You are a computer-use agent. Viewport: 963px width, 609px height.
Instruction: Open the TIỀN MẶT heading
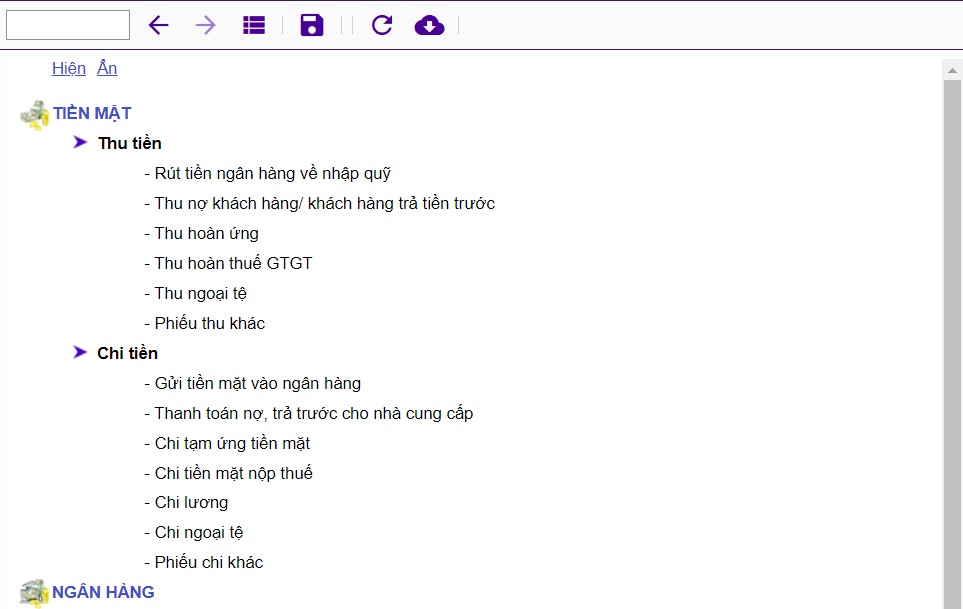pos(92,114)
